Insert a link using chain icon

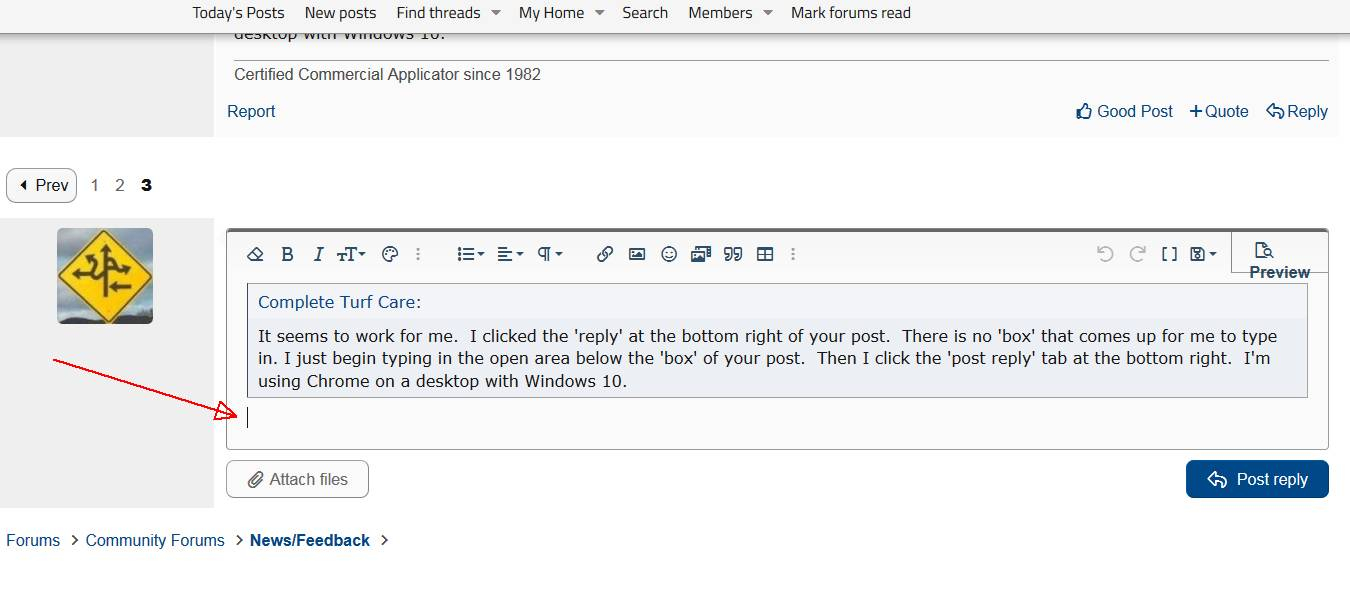click(x=605, y=254)
